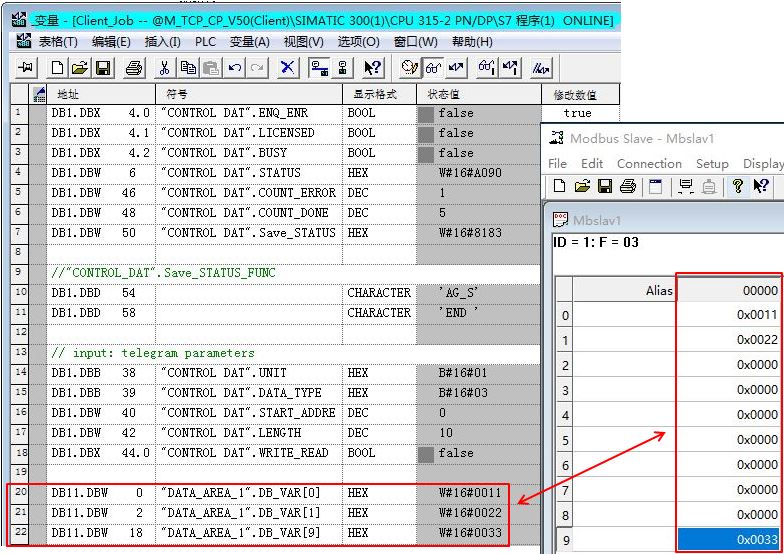Open Edit menu in Modbus Slave
Image resolution: width=784 pixels, height=554 pixels.
[x=592, y=164]
